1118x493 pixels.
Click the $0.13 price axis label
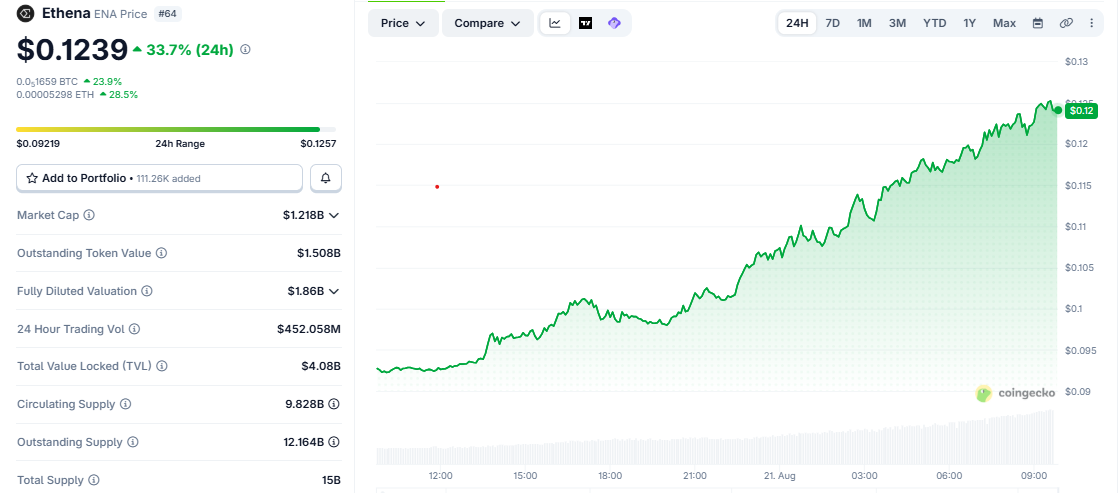pos(1077,62)
